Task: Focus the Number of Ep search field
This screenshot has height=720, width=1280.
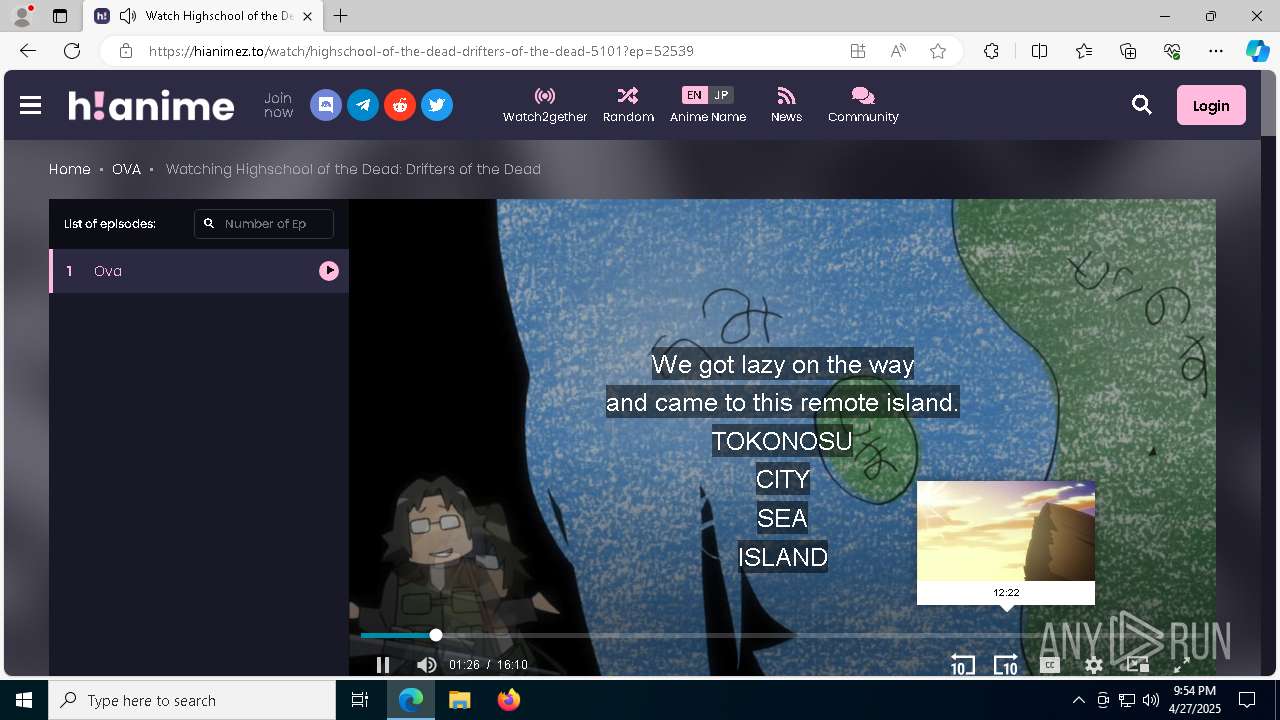Action: coord(264,224)
